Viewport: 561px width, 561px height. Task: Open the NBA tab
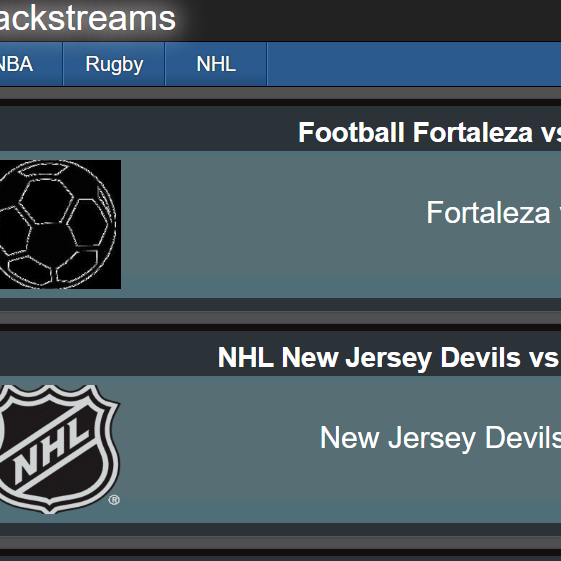point(16,64)
